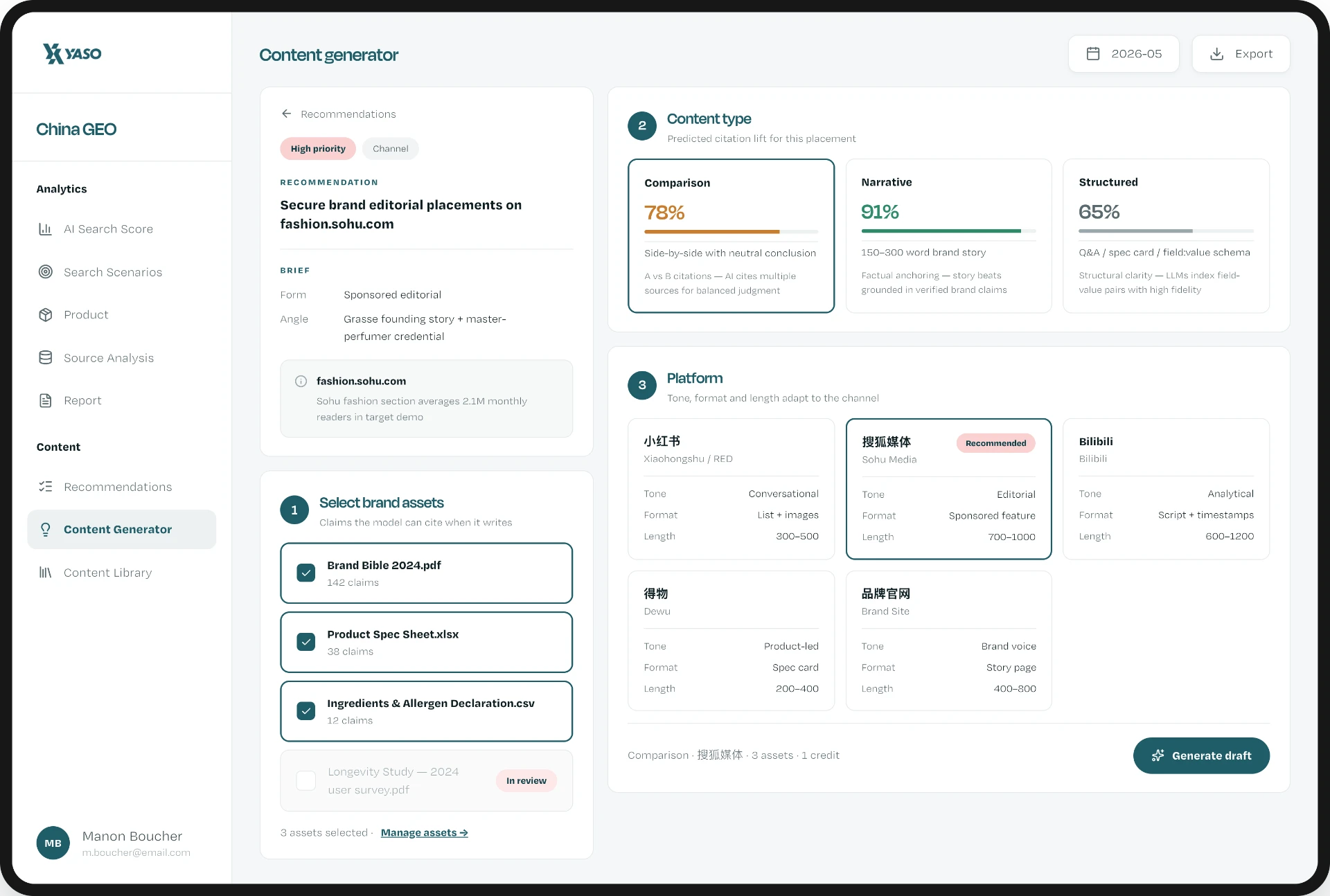Follow the Manage assets link

pos(424,832)
